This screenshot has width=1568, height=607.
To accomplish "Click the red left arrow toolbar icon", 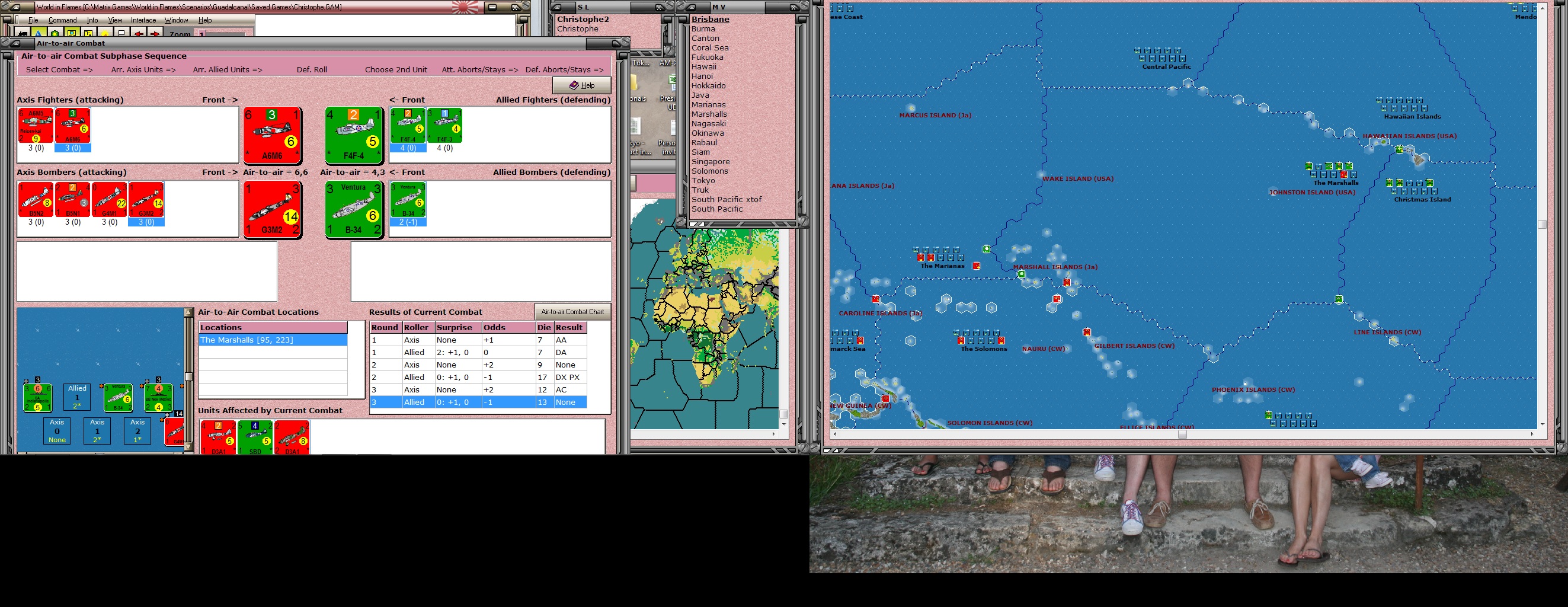I will point(139,34).
